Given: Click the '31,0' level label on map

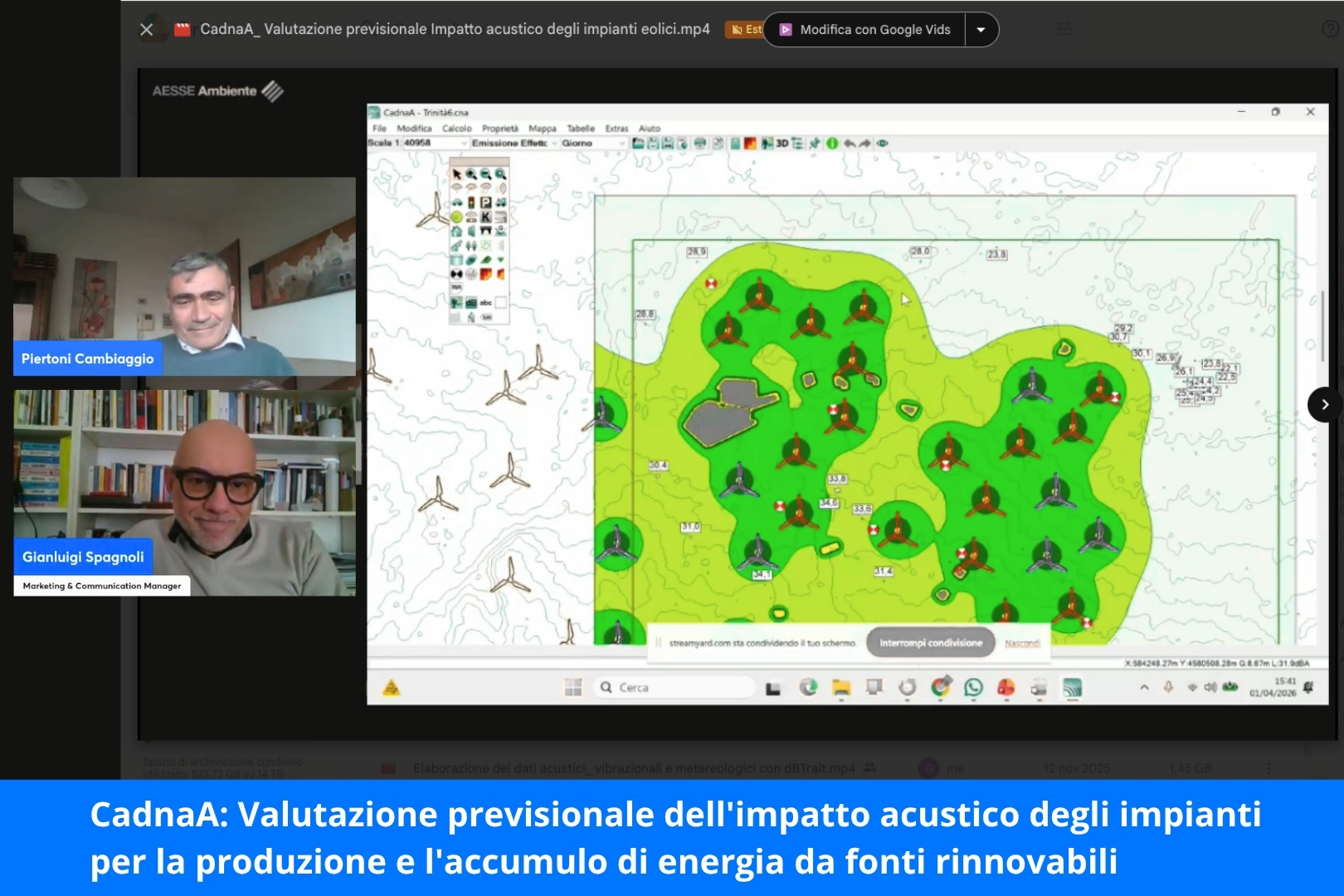Looking at the screenshot, I should tap(690, 527).
